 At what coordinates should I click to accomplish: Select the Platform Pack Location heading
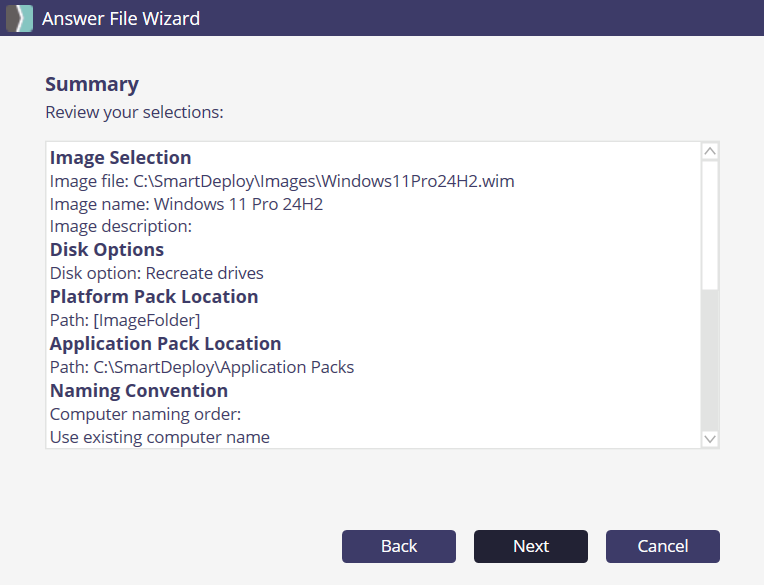(x=154, y=297)
